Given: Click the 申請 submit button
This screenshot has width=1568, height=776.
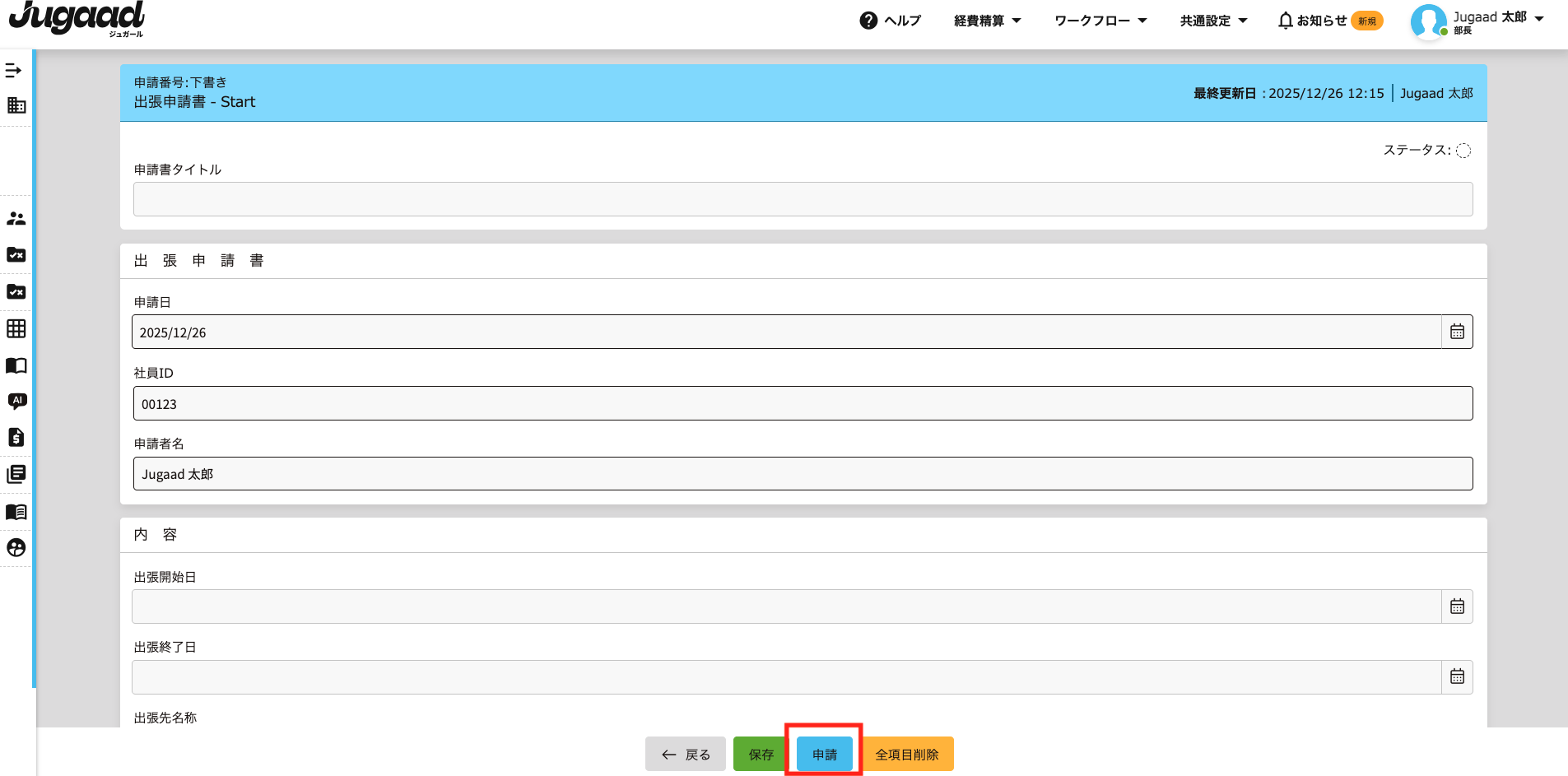Looking at the screenshot, I should pyautogui.click(x=824, y=754).
